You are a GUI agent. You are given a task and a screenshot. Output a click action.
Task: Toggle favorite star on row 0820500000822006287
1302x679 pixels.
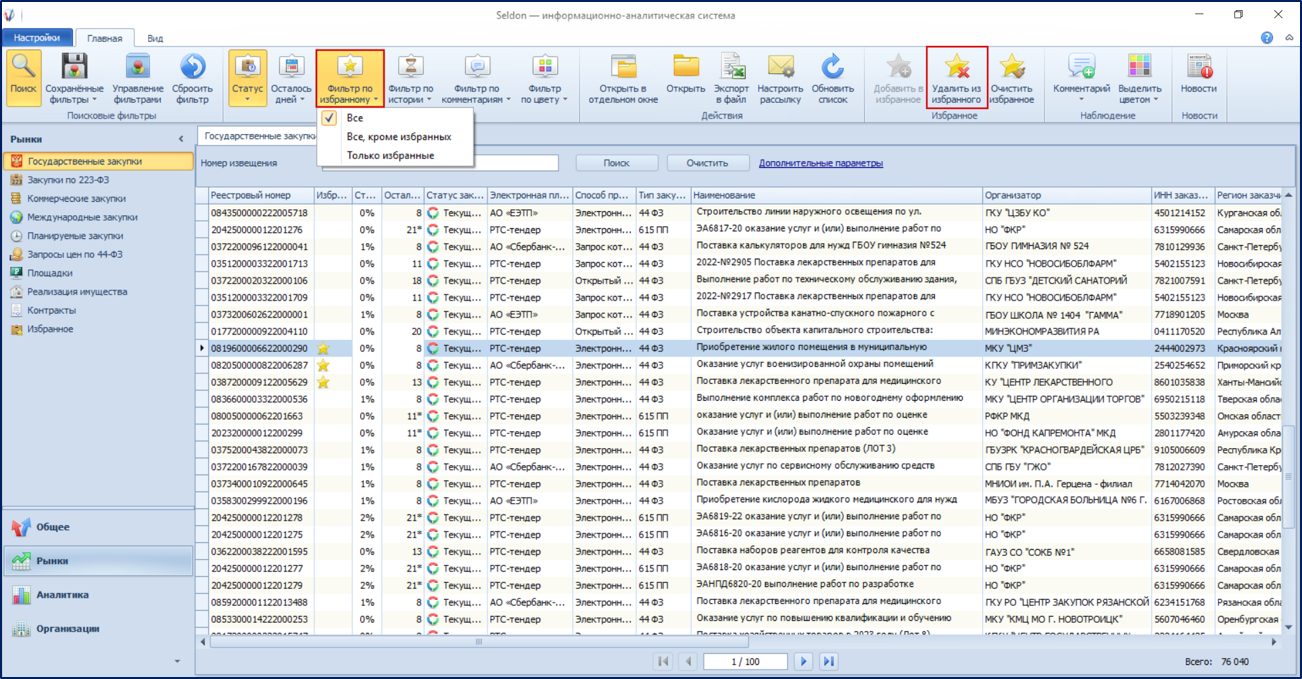tap(324, 366)
